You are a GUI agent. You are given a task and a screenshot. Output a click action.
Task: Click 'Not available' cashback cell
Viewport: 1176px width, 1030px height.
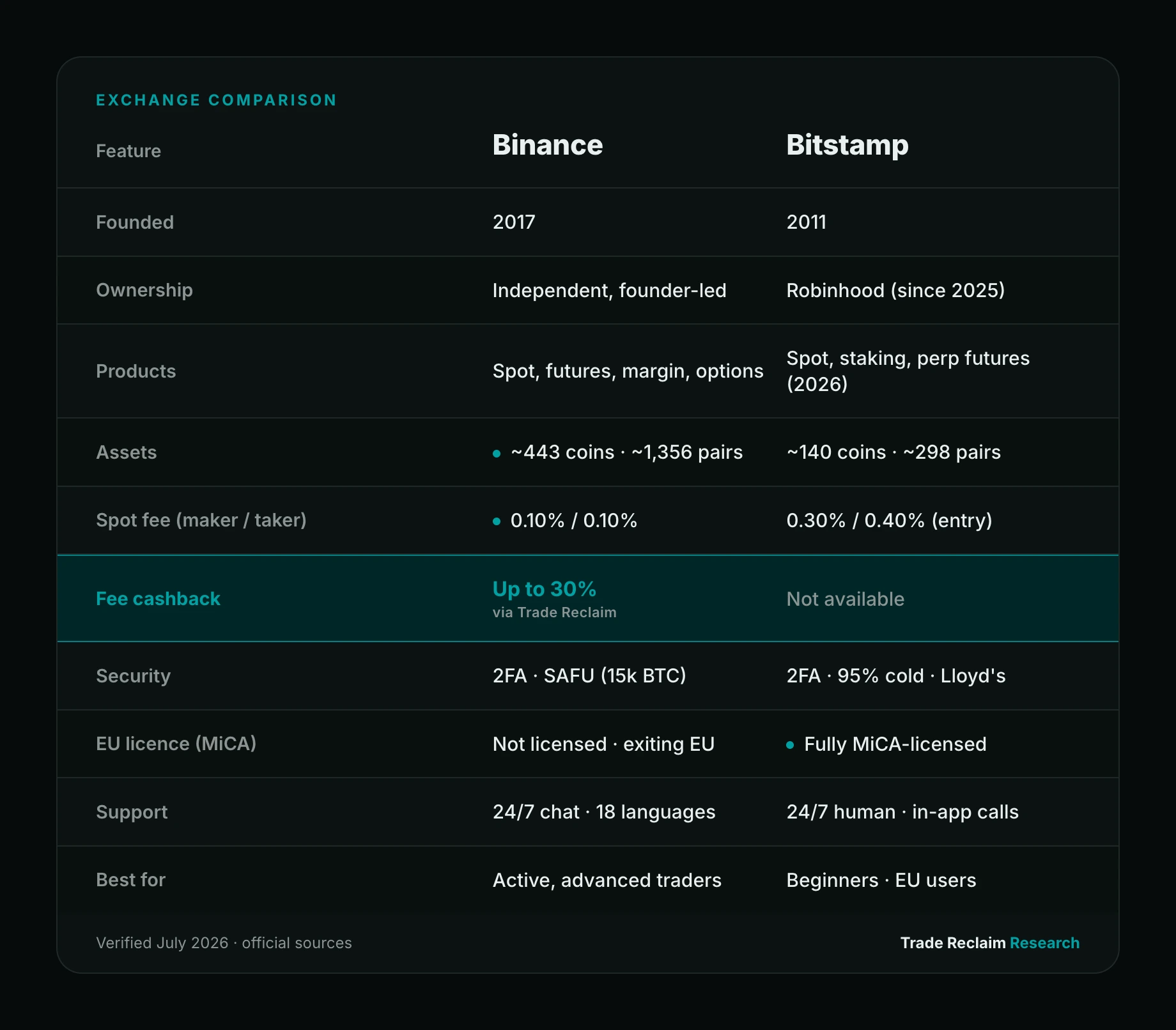(x=846, y=599)
